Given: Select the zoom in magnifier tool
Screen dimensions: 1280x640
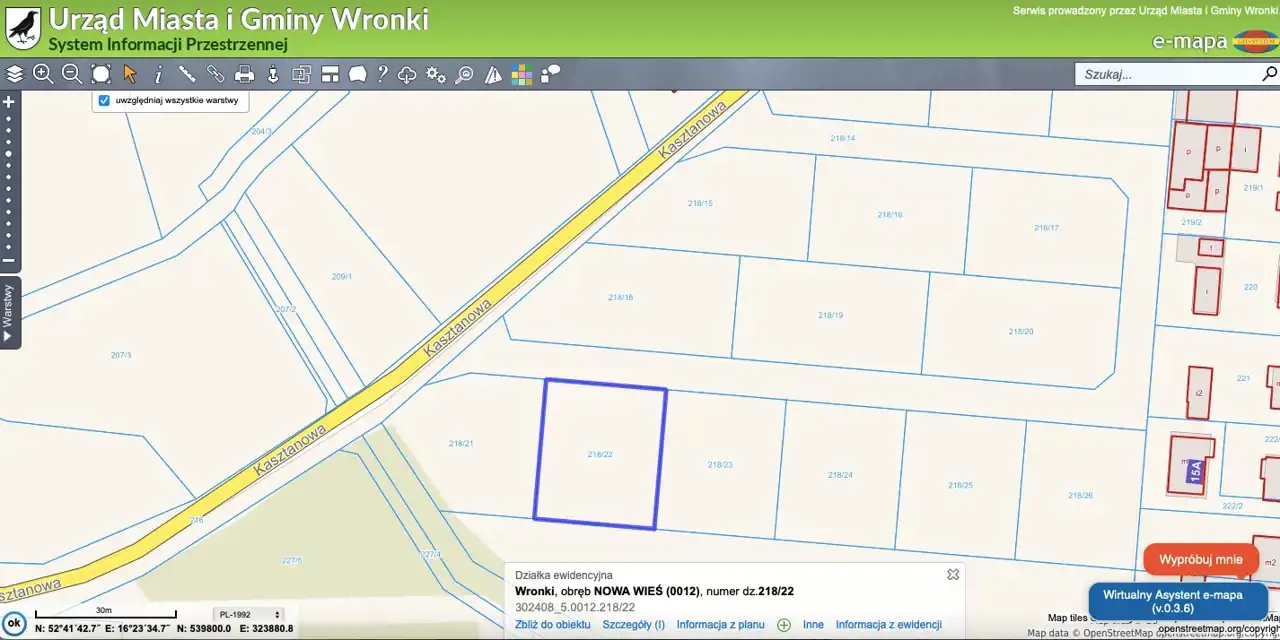Looking at the screenshot, I should 43,74.
